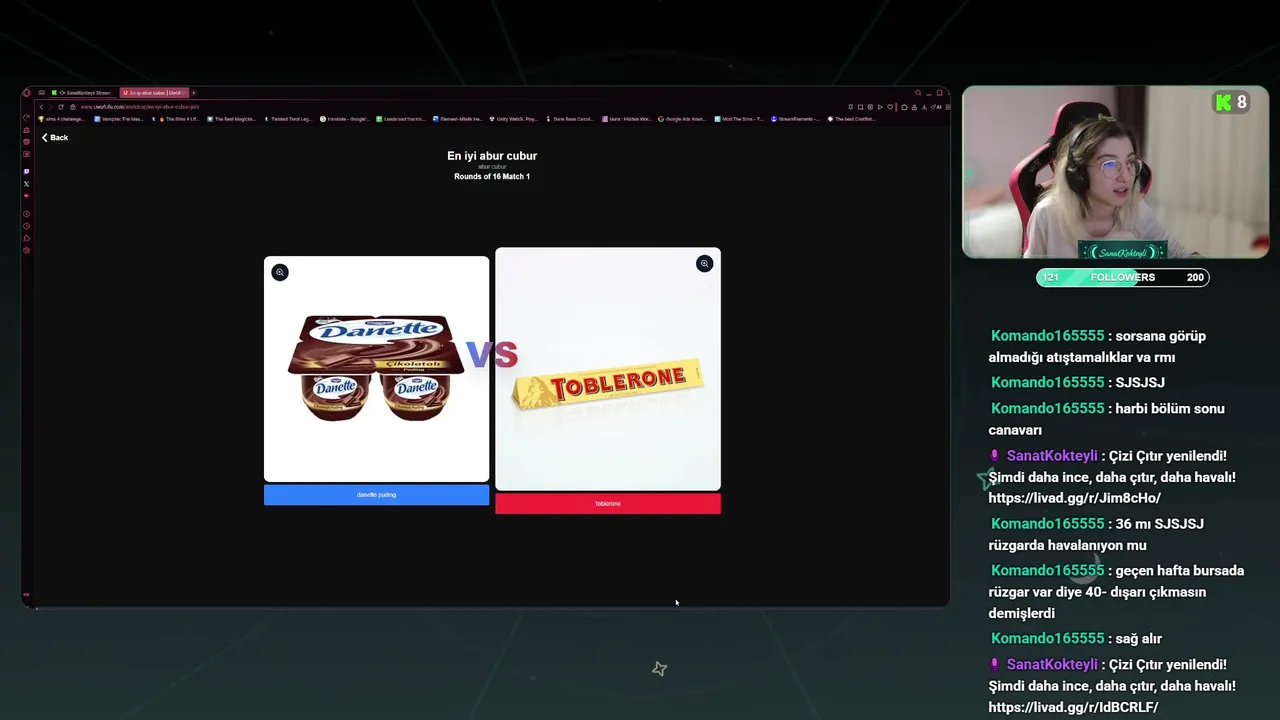The image size is (1280, 720).
Task: Click the 'Rounds of 16 Match 1' text
Action: point(492,176)
